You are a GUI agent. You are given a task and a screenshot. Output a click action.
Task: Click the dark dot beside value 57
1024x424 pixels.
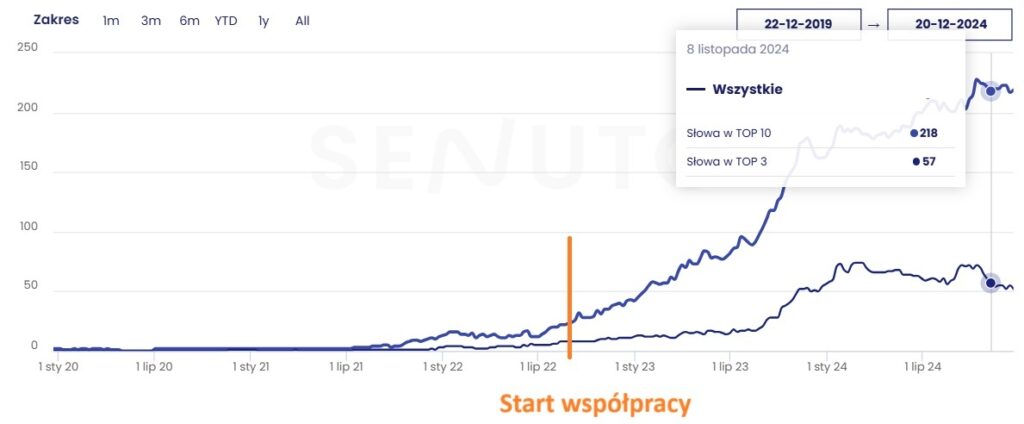click(916, 162)
